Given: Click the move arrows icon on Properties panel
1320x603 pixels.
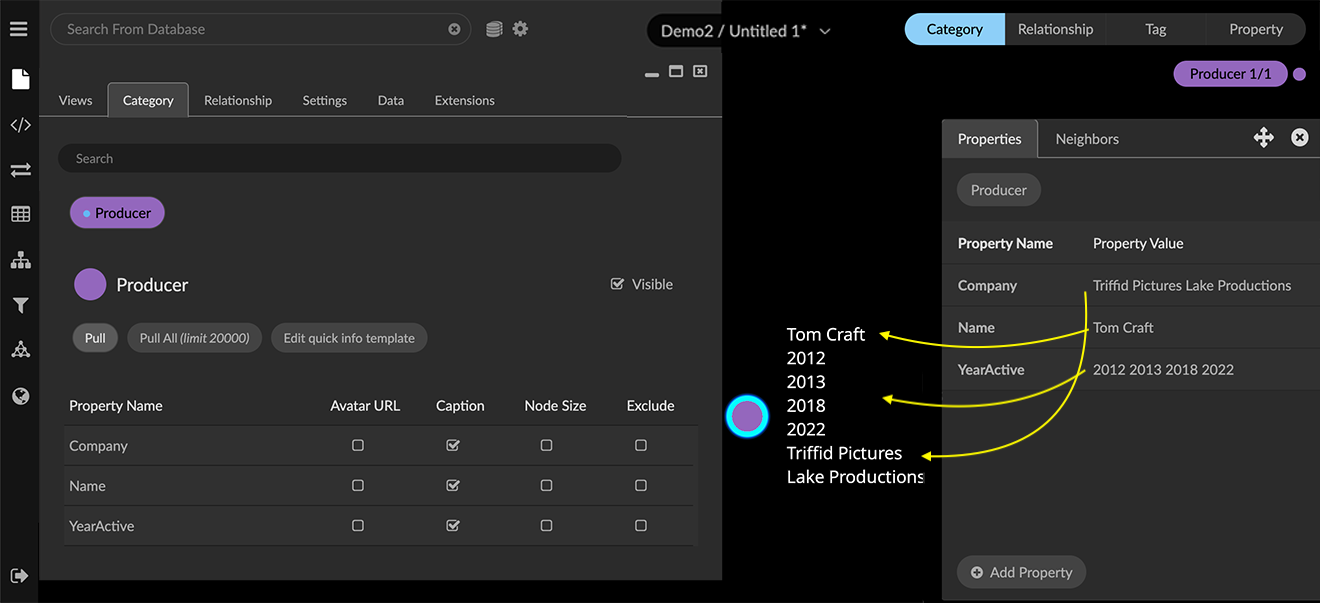Looking at the screenshot, I should (x=1263, y=138).
